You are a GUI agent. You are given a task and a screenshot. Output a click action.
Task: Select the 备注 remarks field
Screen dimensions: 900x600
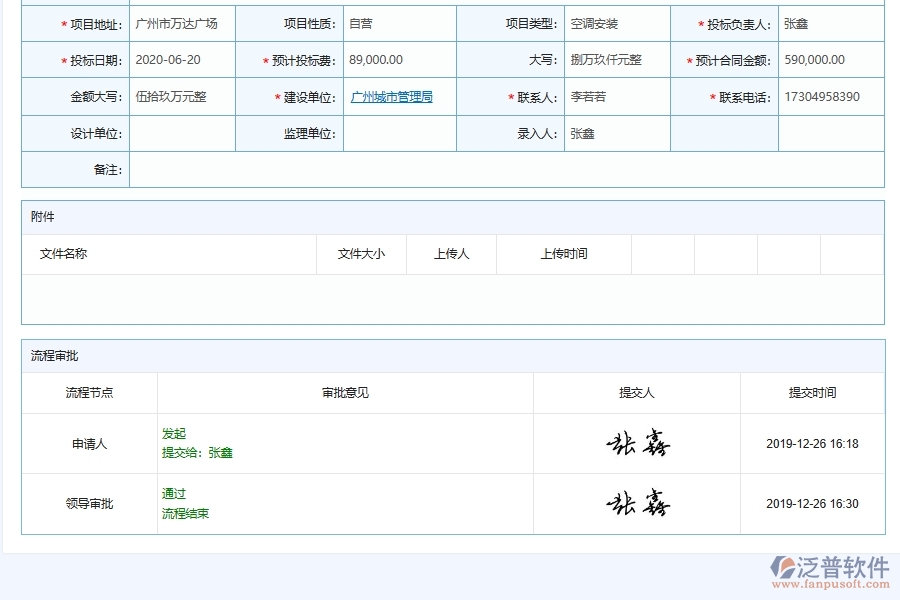click(x=500, y=170)
